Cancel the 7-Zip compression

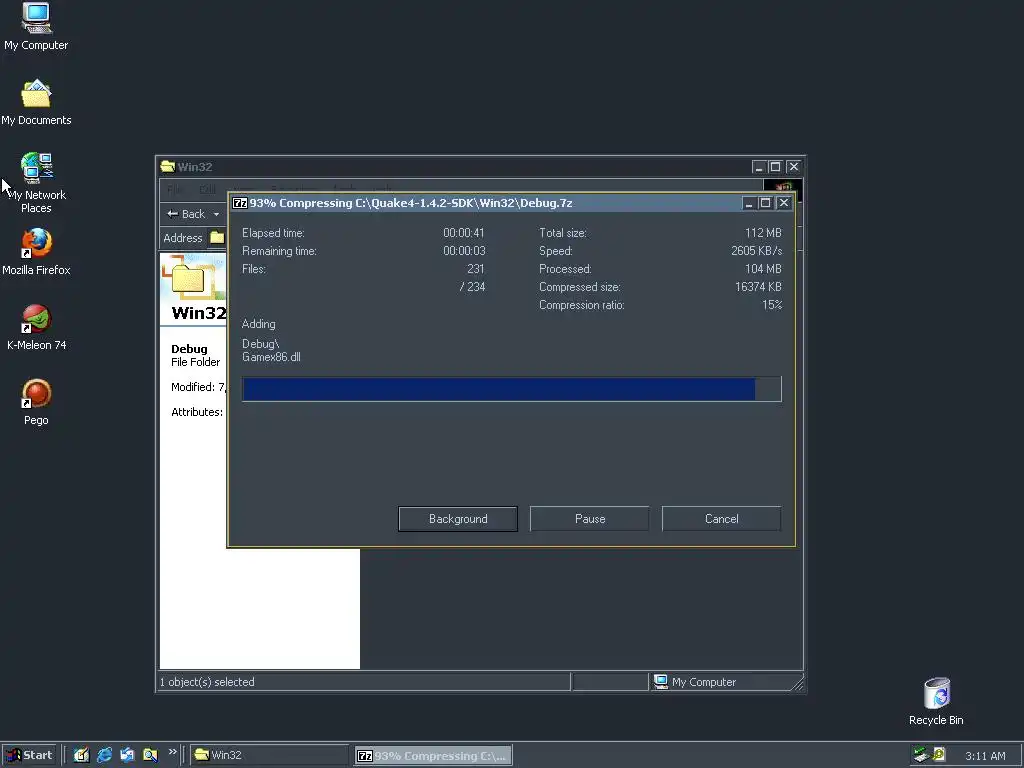[722, 519]
